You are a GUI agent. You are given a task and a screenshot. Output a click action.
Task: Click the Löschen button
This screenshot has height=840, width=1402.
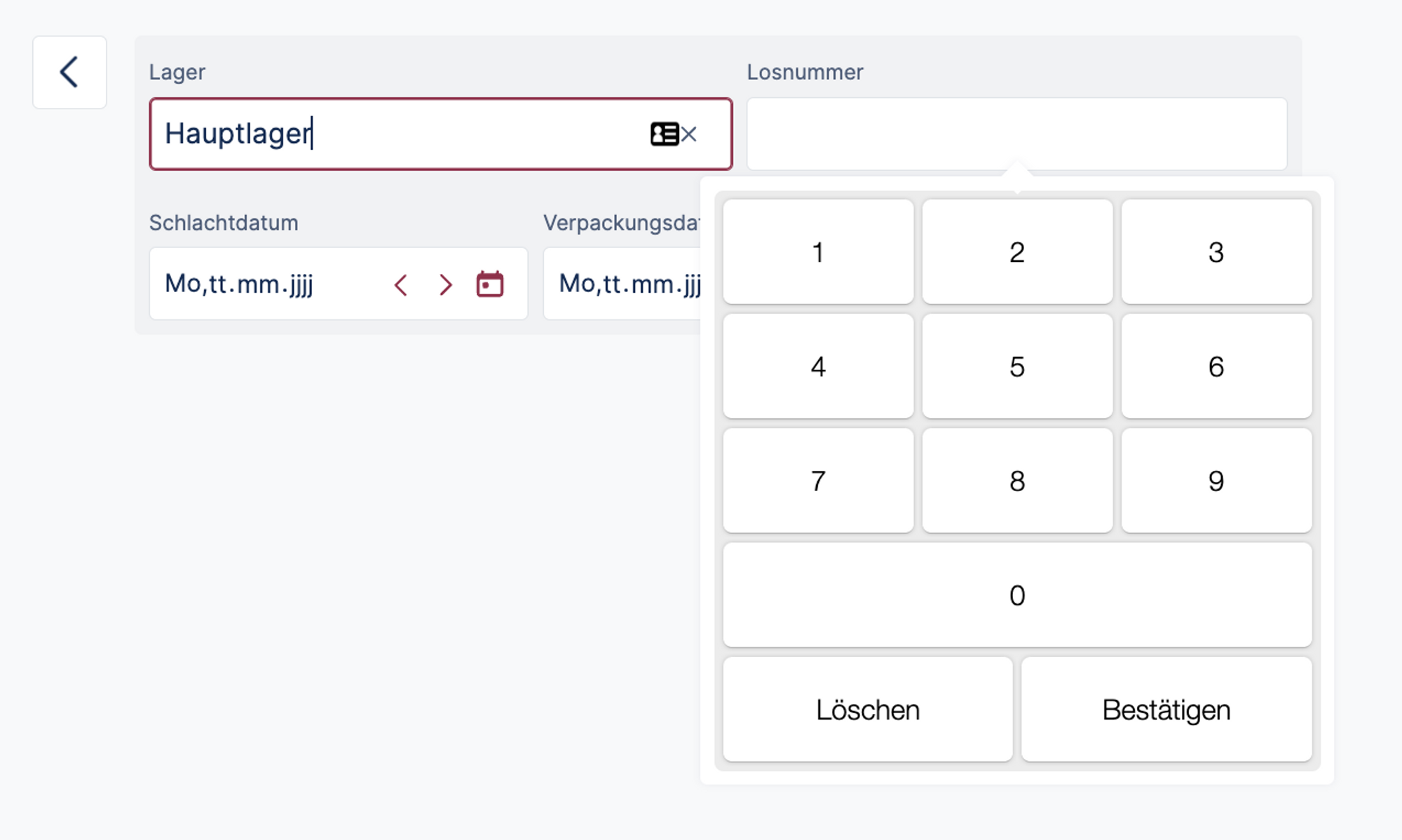click(868, 710)
